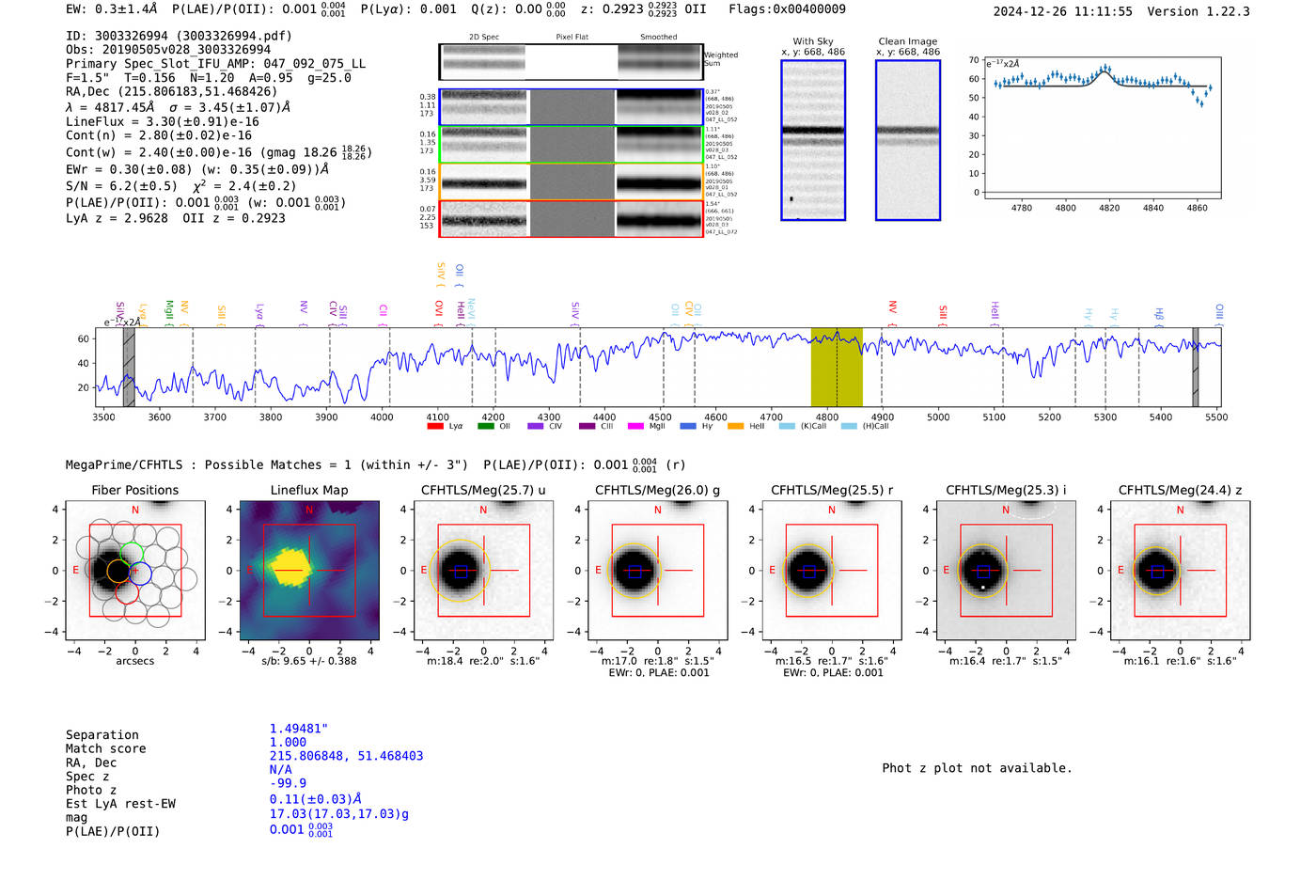Select the red-outlined fiber spectrum row
Screen dimensions: 1316x896
(x=572, y=219)
